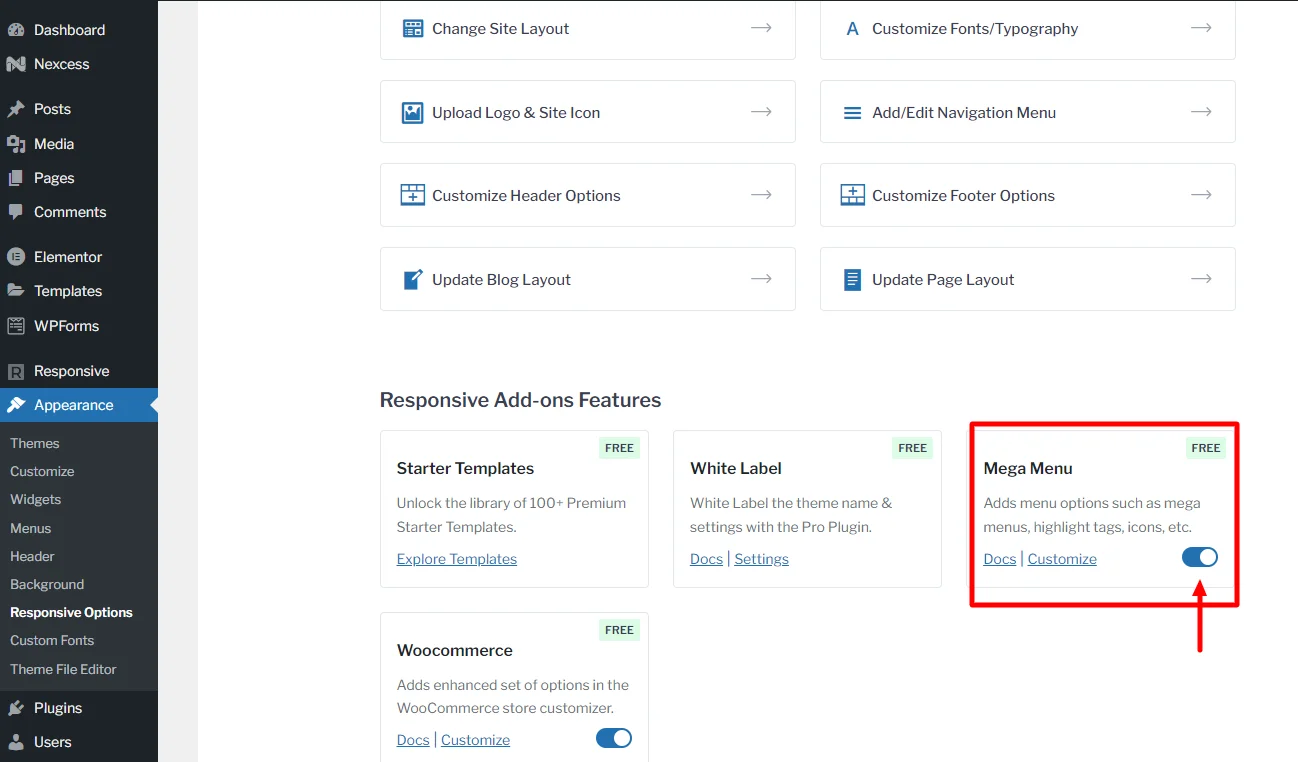Viewport: 1298px width, 762px height.
Task: Click the Customize Fonts letter A icon
Action: [853, 29]
